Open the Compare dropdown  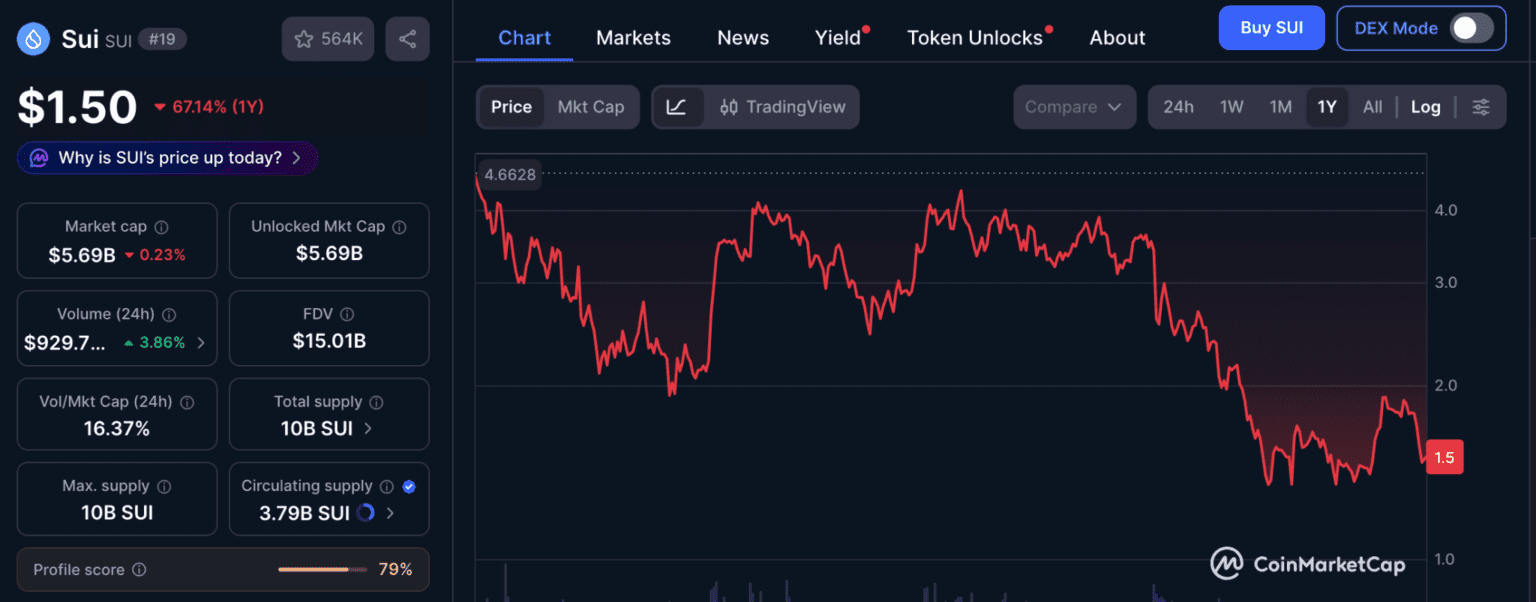click(1074, 107)
